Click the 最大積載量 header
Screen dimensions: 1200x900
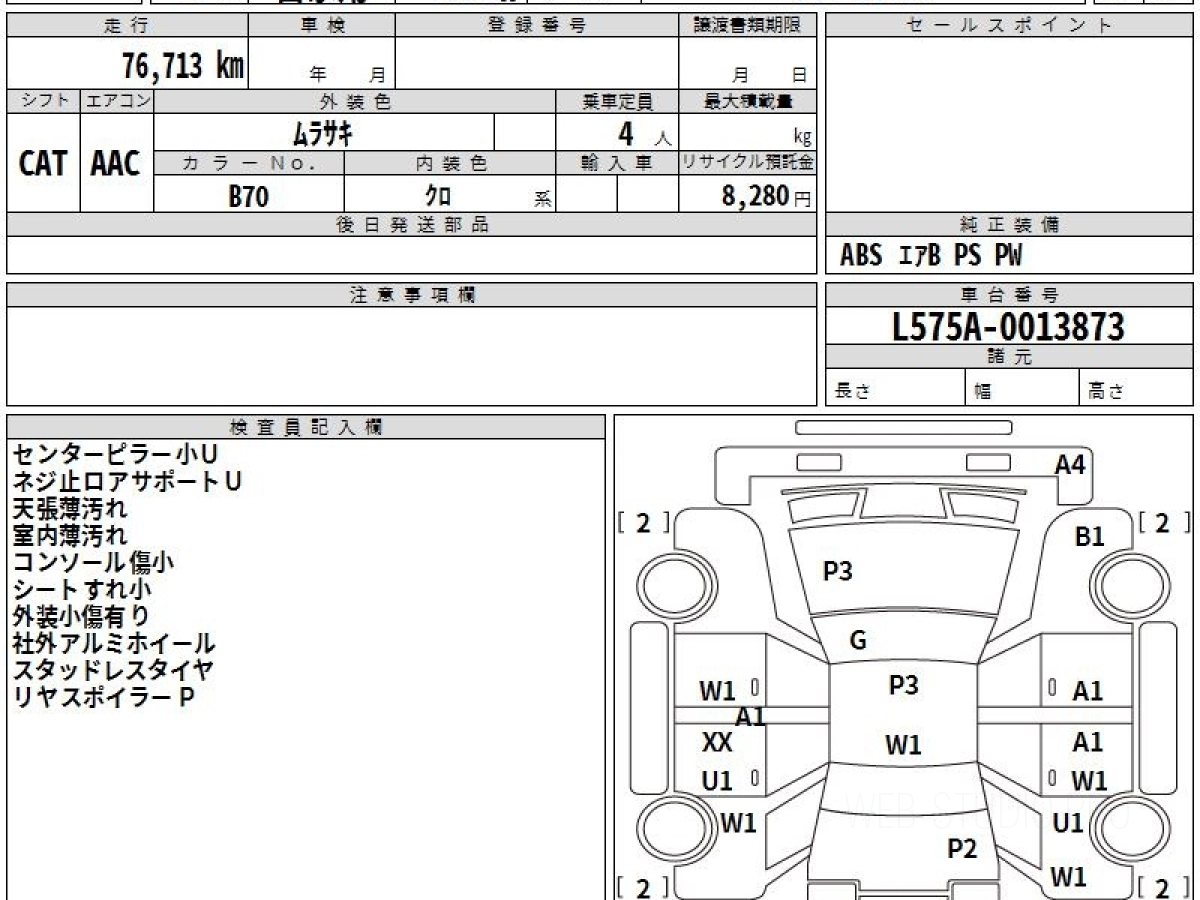(x=747, y=101)
